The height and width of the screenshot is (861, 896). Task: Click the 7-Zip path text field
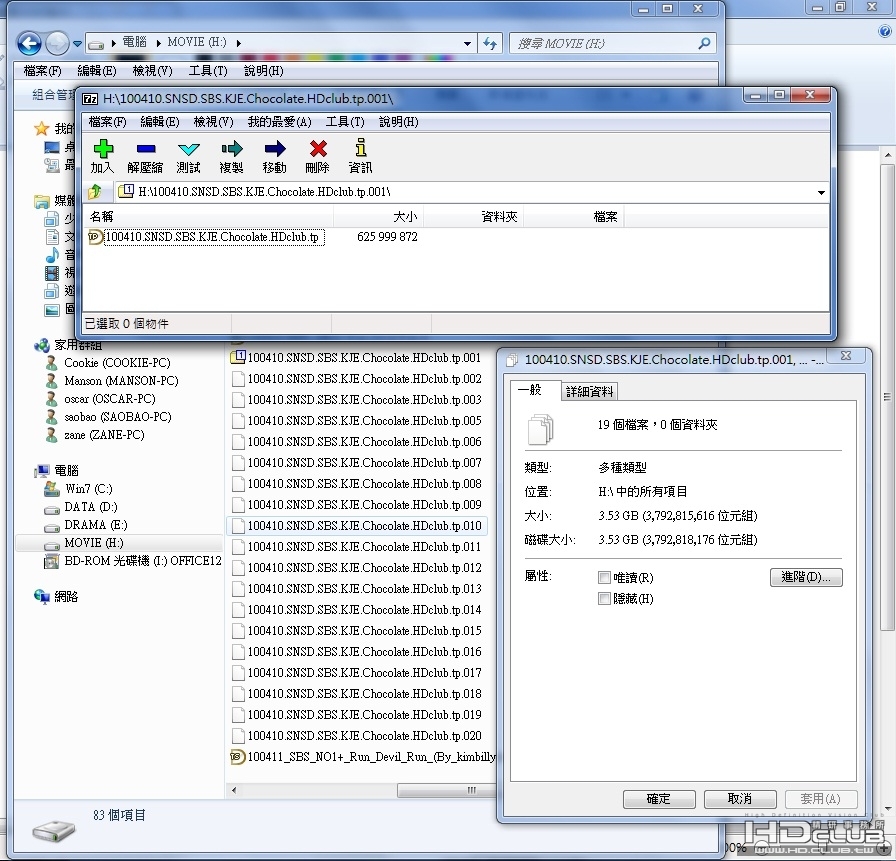[466, 192]
